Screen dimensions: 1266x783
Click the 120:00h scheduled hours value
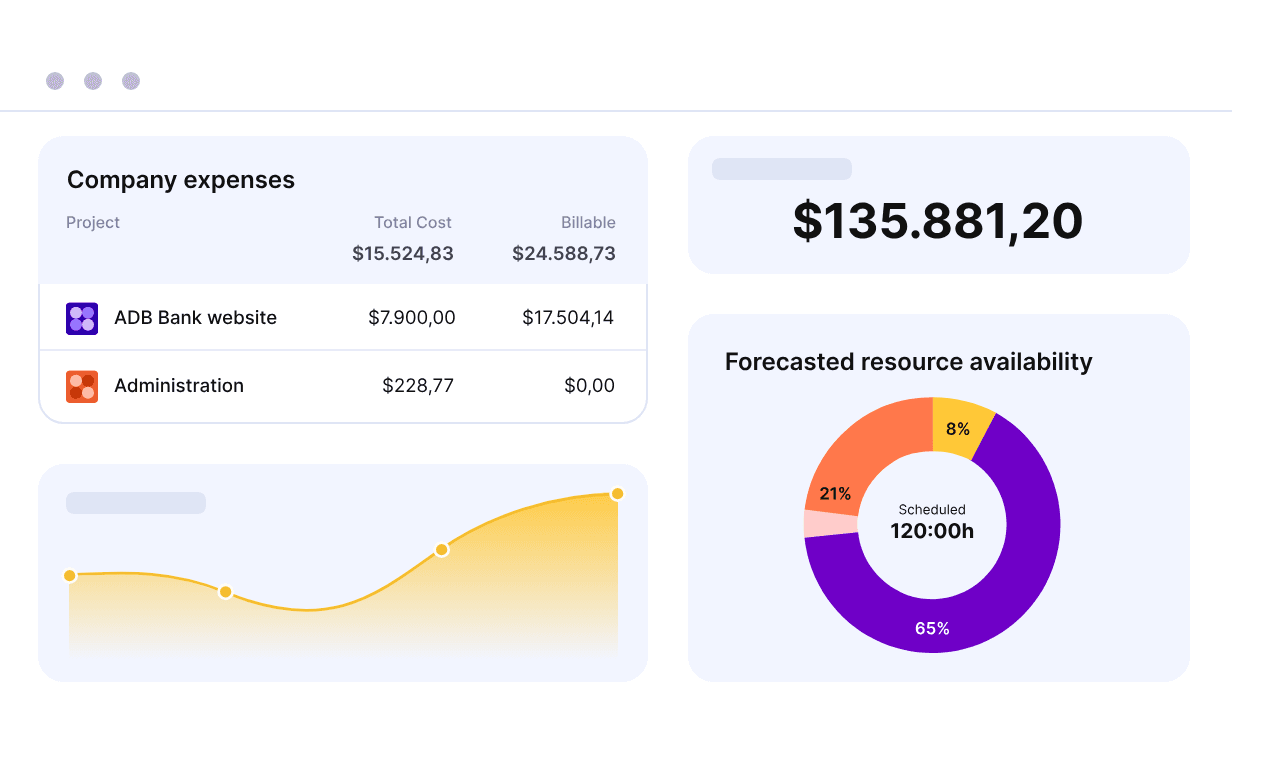(x=932, y=531)
